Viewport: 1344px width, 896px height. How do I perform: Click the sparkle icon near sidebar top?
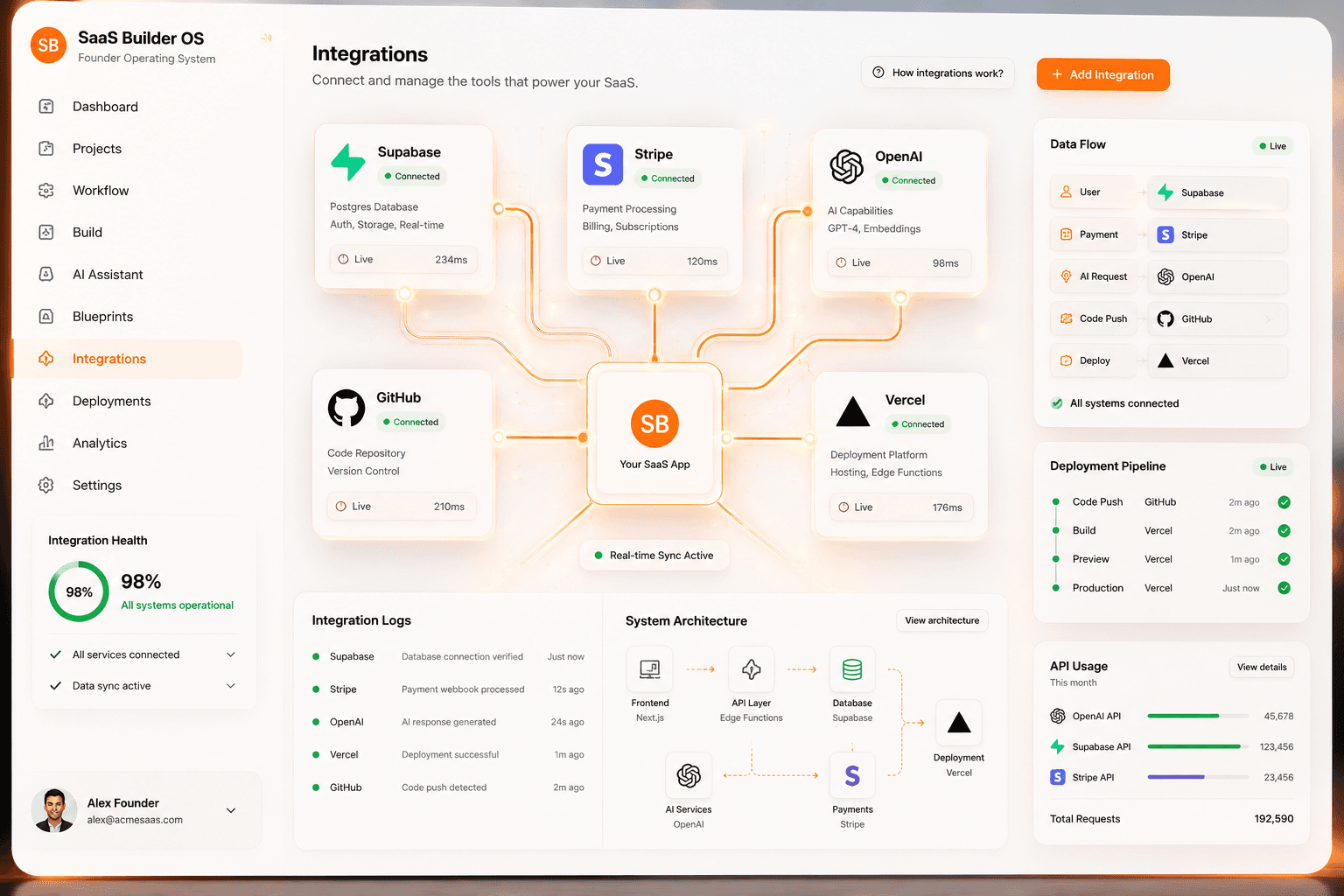pyautogui.click(x=266, y=38)
